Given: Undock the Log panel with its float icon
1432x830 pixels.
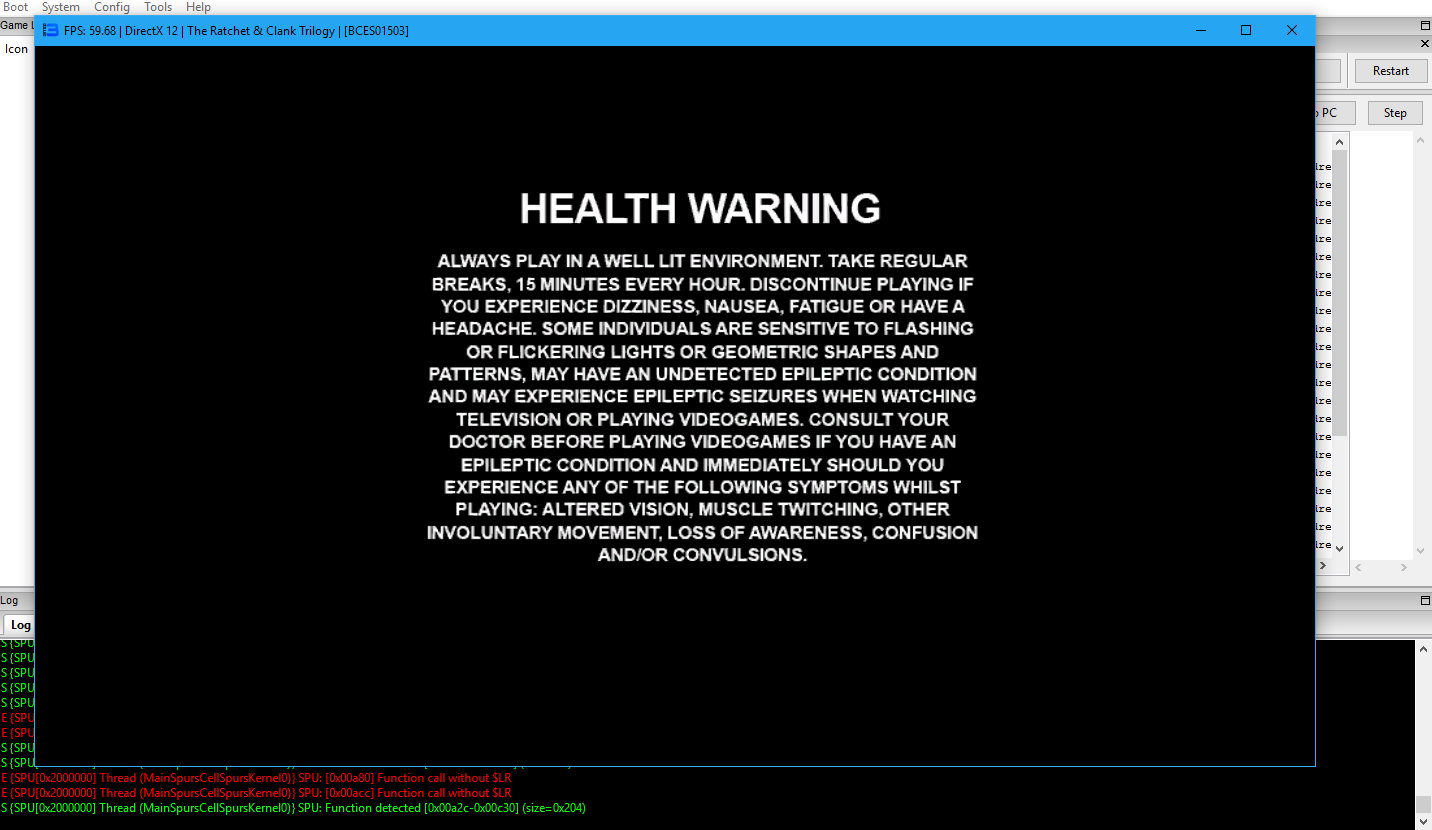Looking at the screenshot, I should pyautogui.click(x=1425, y=601).
